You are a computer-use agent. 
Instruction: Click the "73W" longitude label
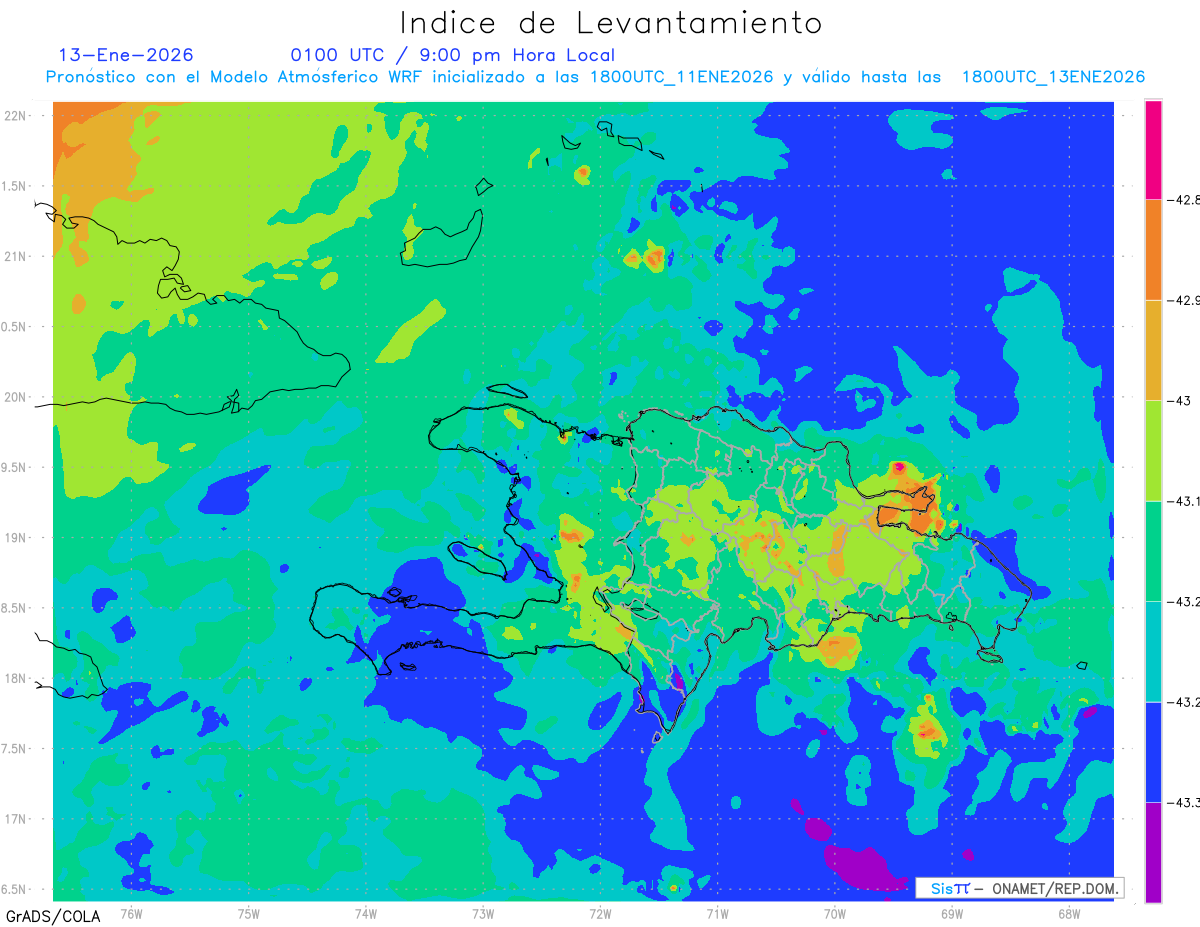(483, 913)
